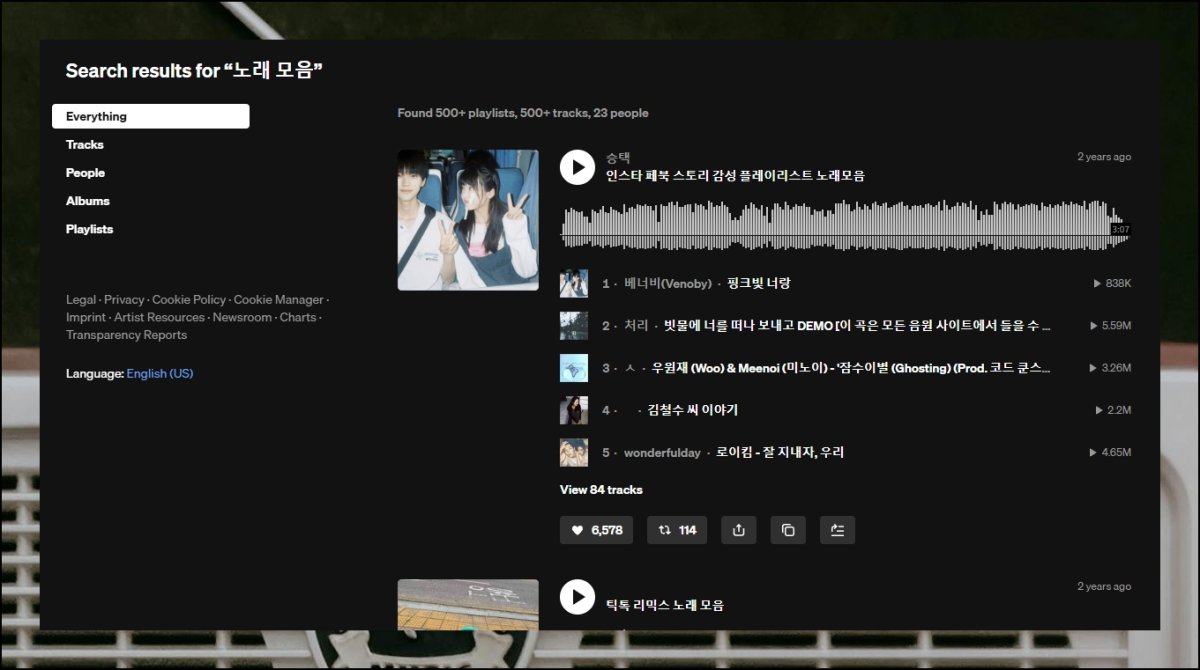Open the Newsroom link
The height and width of the screenshot is (670, 1200).
click(242, 318)
